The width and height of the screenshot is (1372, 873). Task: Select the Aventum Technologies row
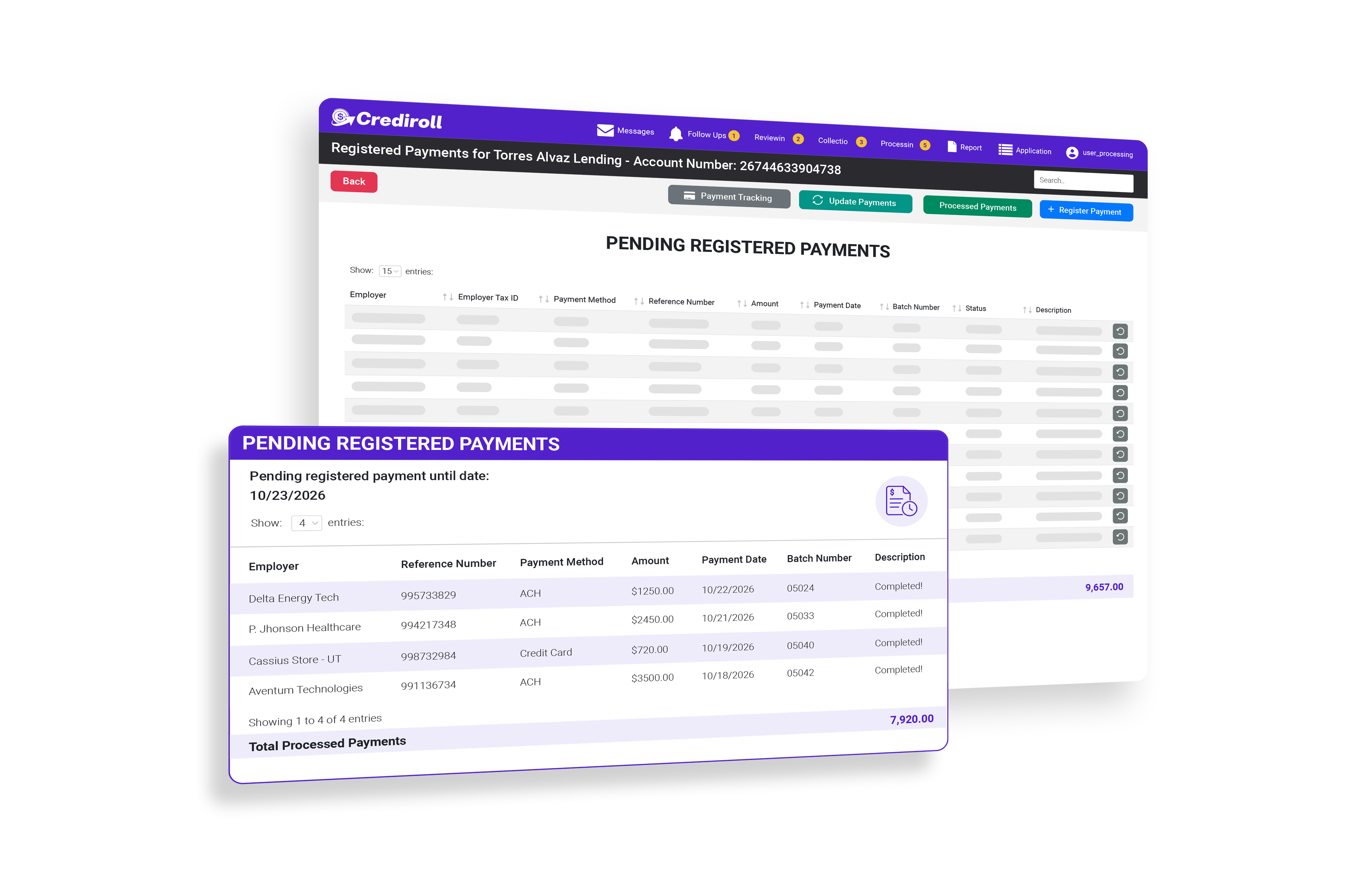point(588,680)
